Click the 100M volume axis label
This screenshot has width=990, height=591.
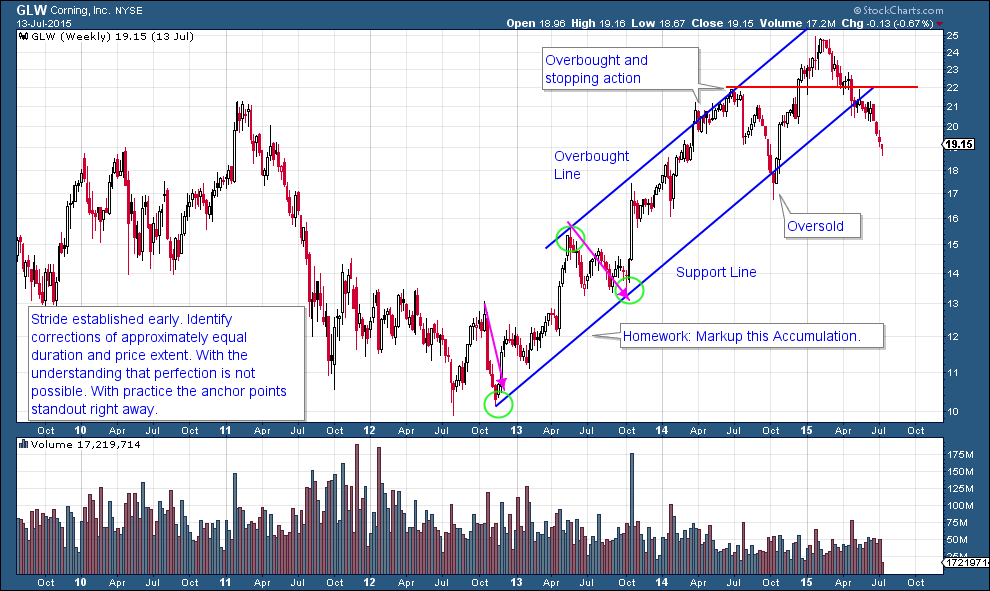click(960, 506)
